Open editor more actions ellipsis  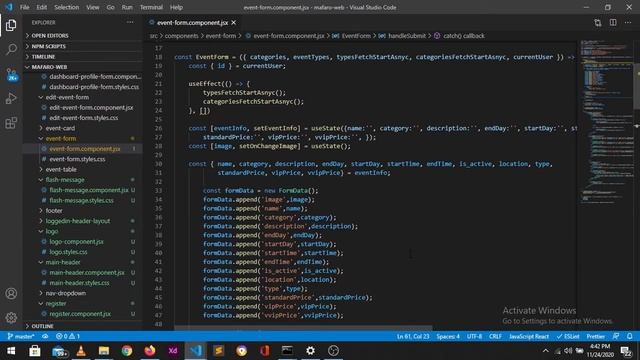click(628, 23)
